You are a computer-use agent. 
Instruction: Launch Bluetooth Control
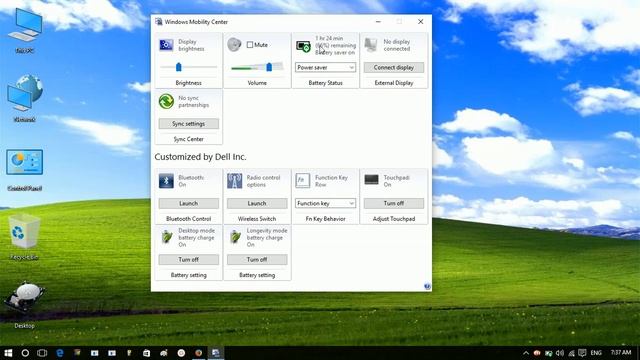[189, 203]
